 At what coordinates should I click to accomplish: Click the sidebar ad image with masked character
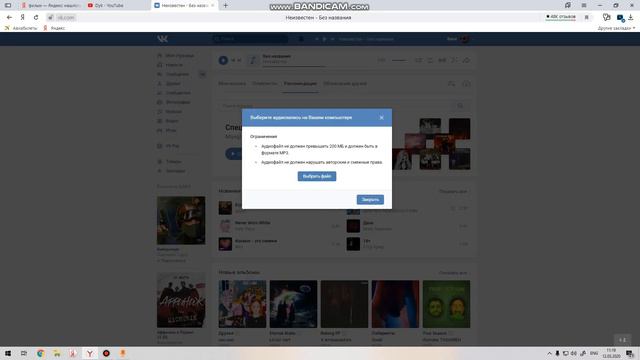(181, 220)
